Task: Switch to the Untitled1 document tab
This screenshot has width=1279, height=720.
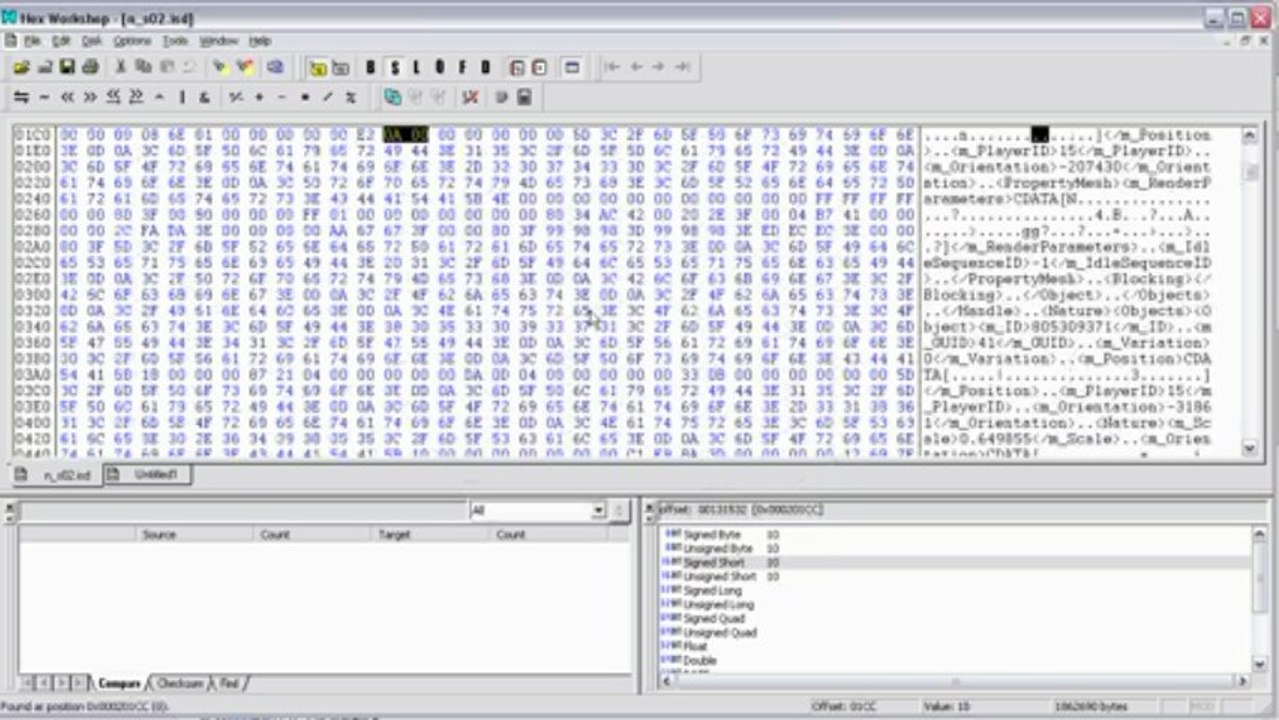Action: pyautogui.click(x=146, y=474)
